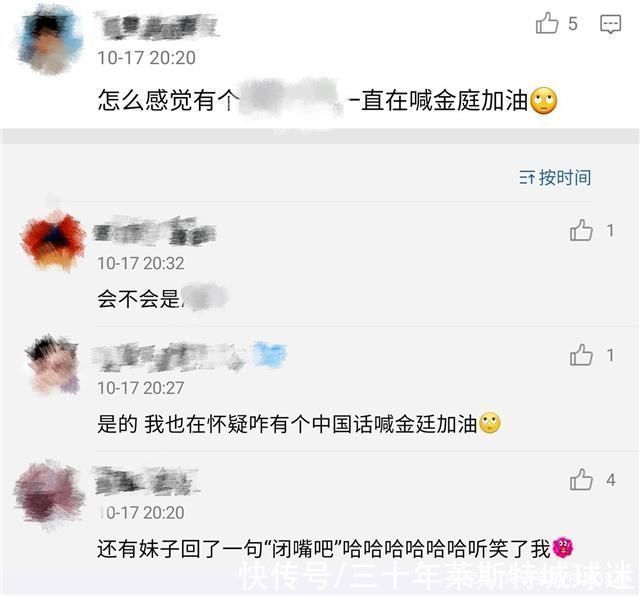Image resolution: width=640 pixels, height=596 pixels.
Task: Tap username of the 20:27 replier
Action: click(x=169, y=356)
